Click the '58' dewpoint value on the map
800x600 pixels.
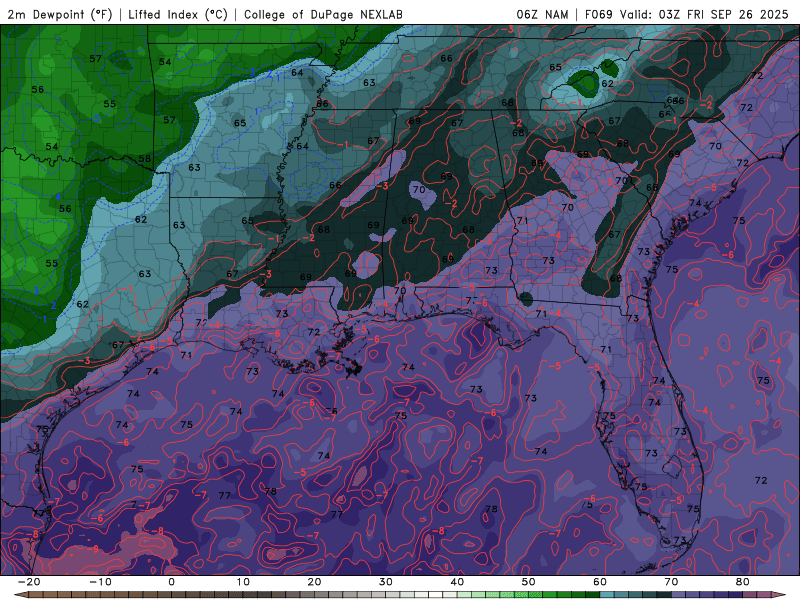[145, 158]
